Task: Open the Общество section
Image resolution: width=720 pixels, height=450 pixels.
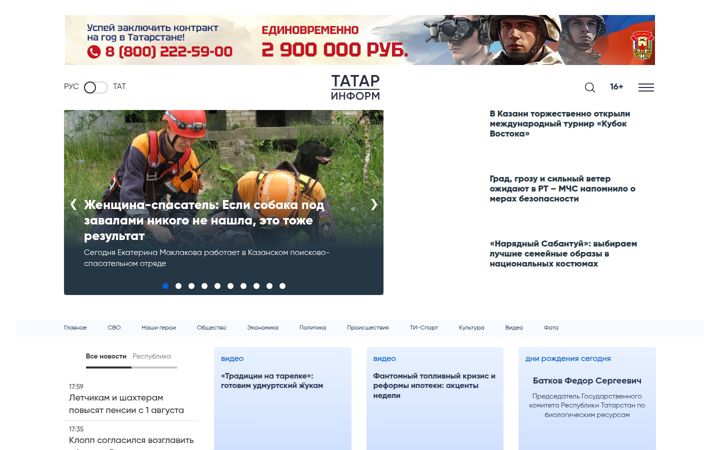Action: 211,327
